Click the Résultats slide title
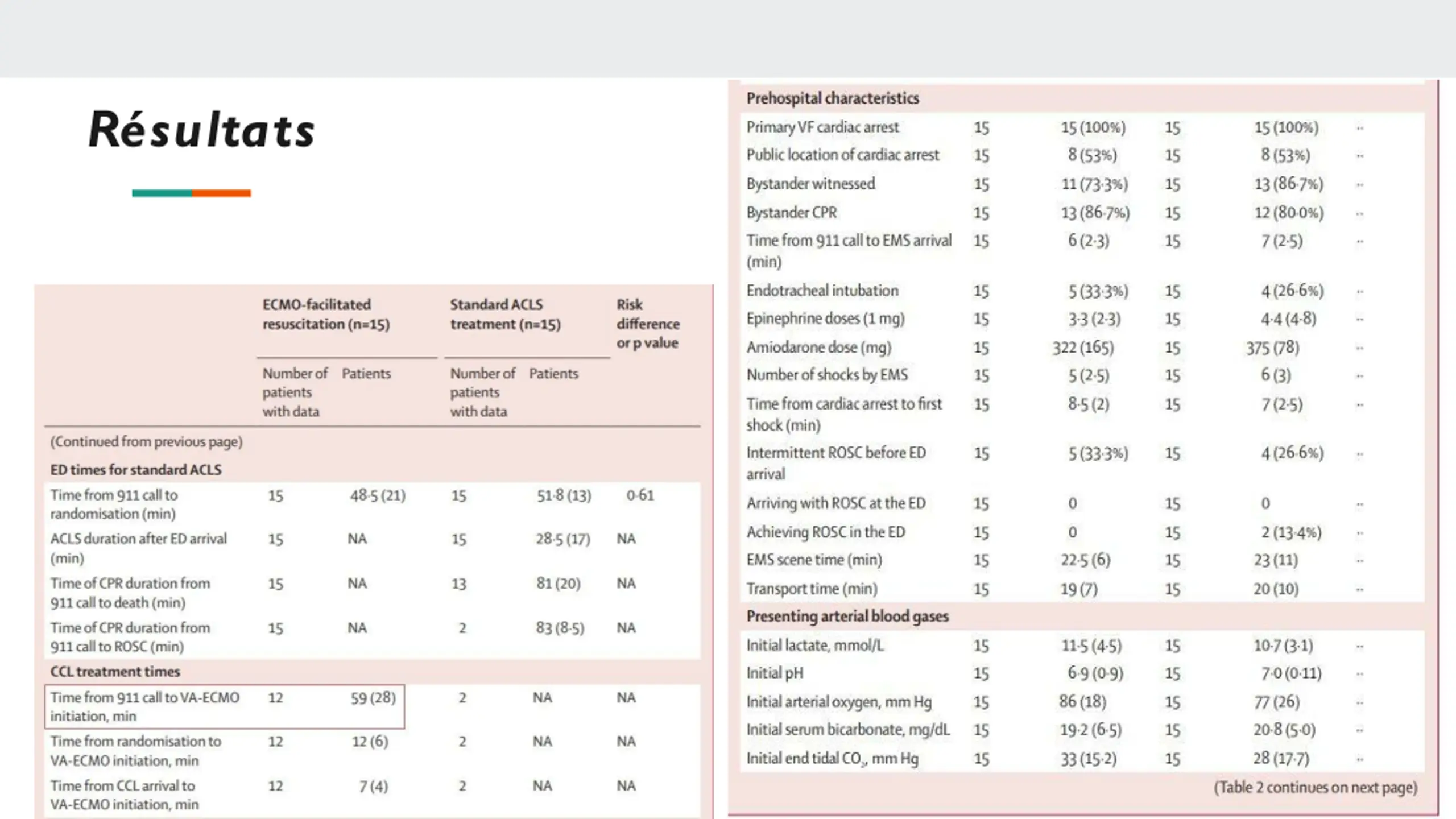Viewport: 1456px width, 819px height. [201, 130]
